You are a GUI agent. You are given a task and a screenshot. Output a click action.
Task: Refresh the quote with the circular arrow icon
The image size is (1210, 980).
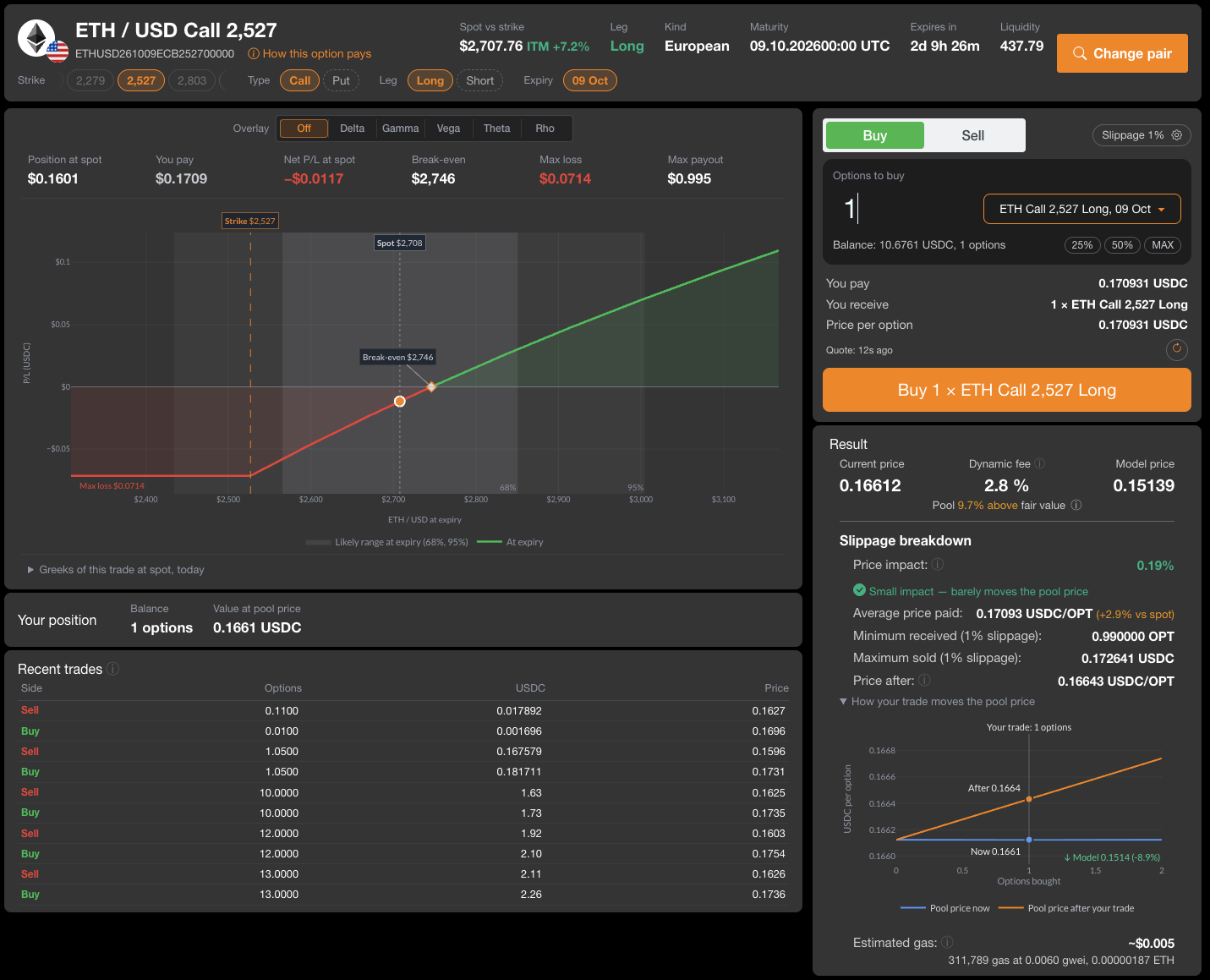click(1177, 349)
